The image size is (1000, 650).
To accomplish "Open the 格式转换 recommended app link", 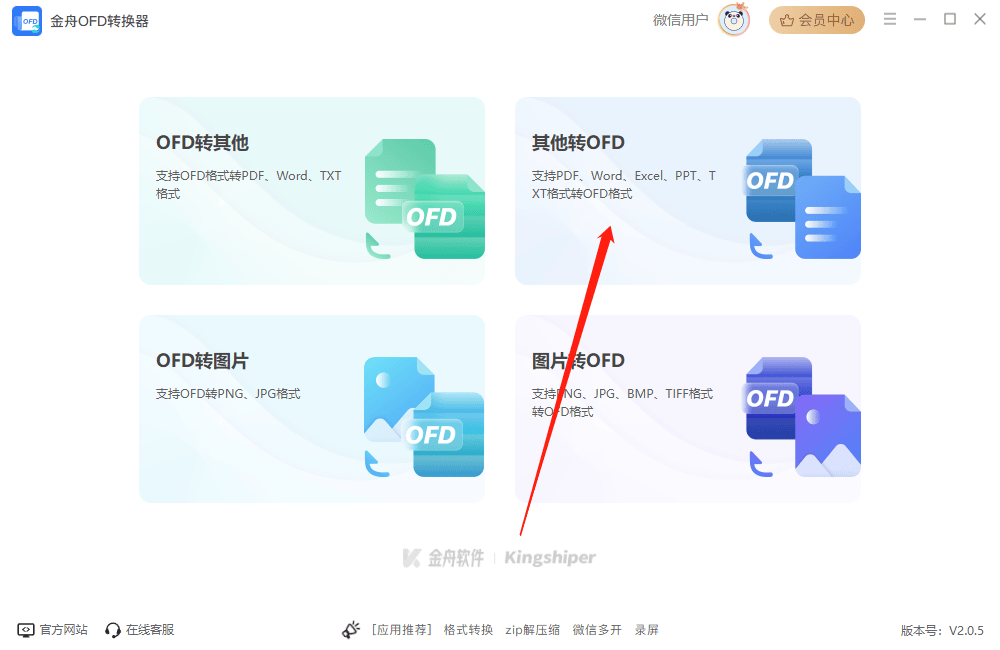I will pos(468,630).
